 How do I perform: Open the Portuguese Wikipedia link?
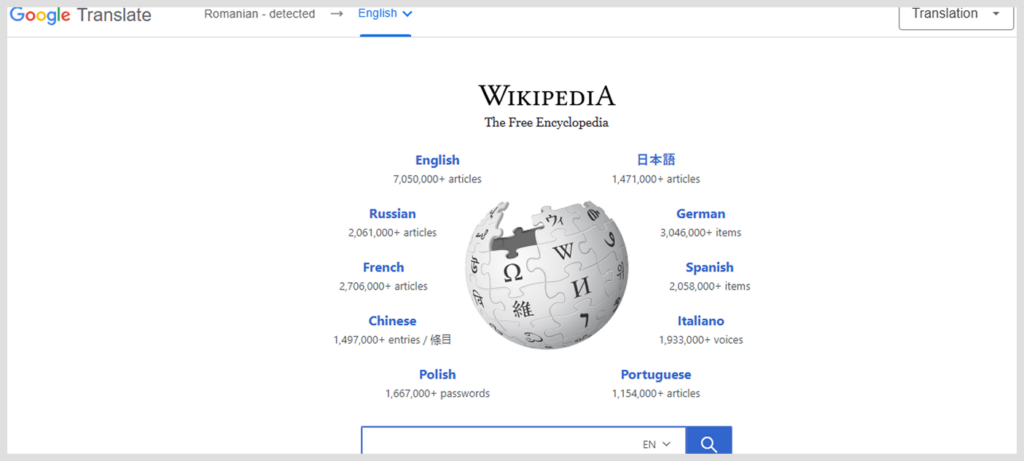[x=655, y=375]
